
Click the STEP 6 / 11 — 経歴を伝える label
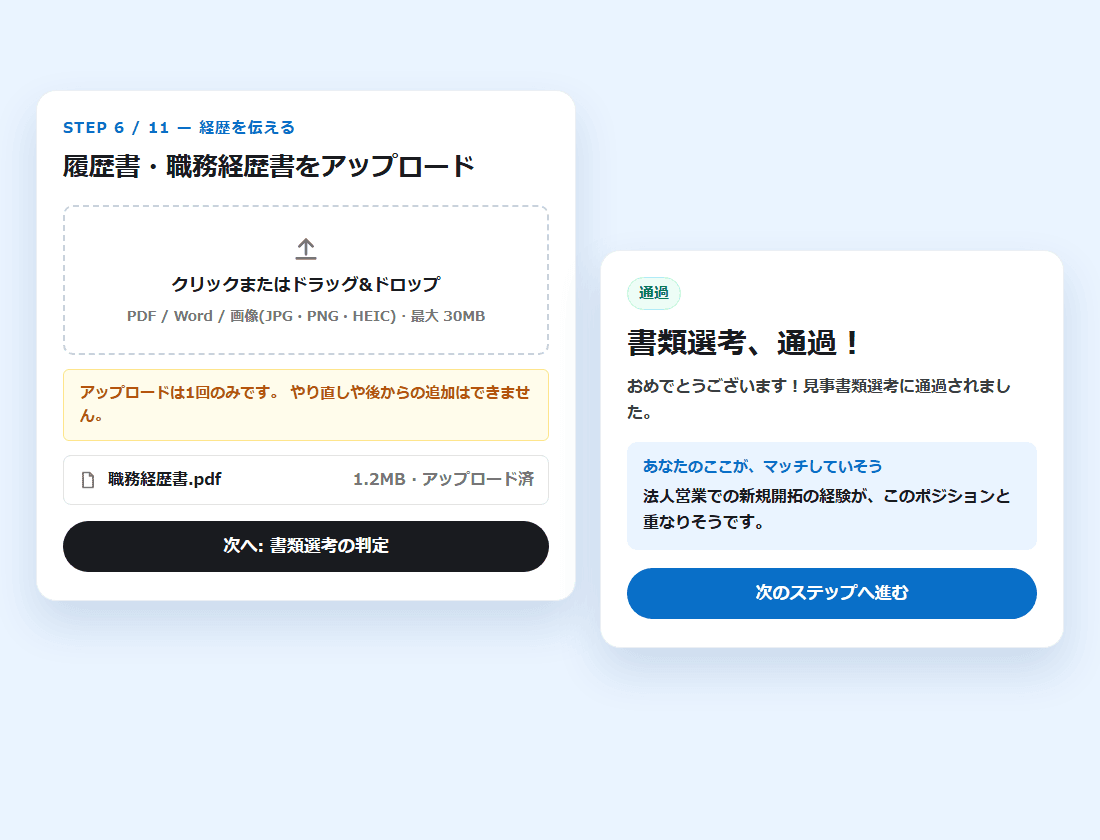pyautogui.click(x=179, y=128)
